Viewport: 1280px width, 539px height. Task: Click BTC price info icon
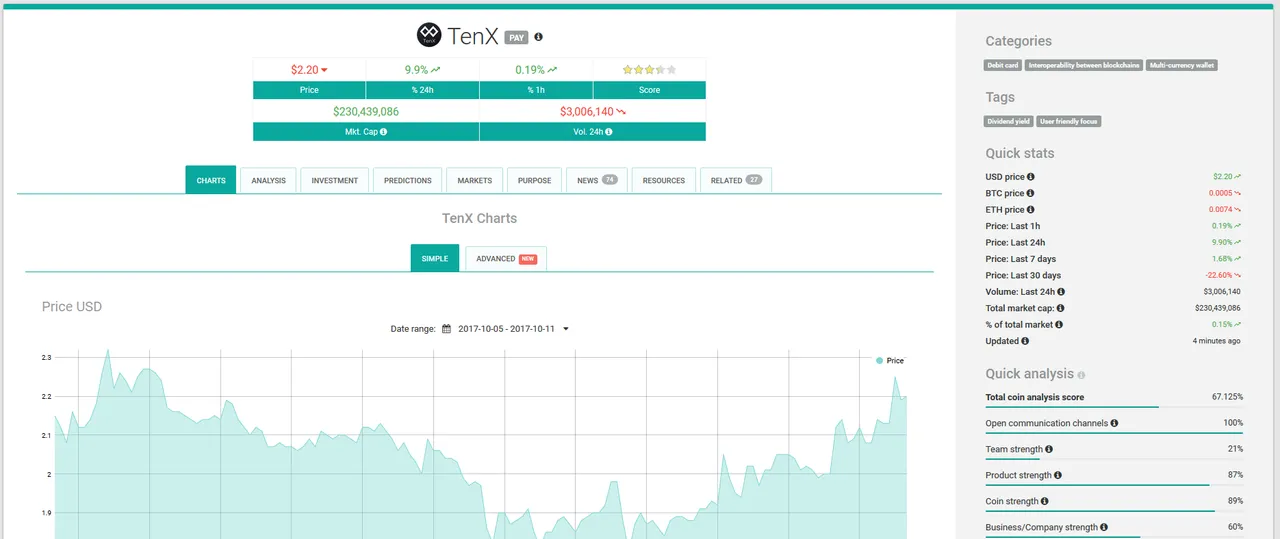[1031, 193]
